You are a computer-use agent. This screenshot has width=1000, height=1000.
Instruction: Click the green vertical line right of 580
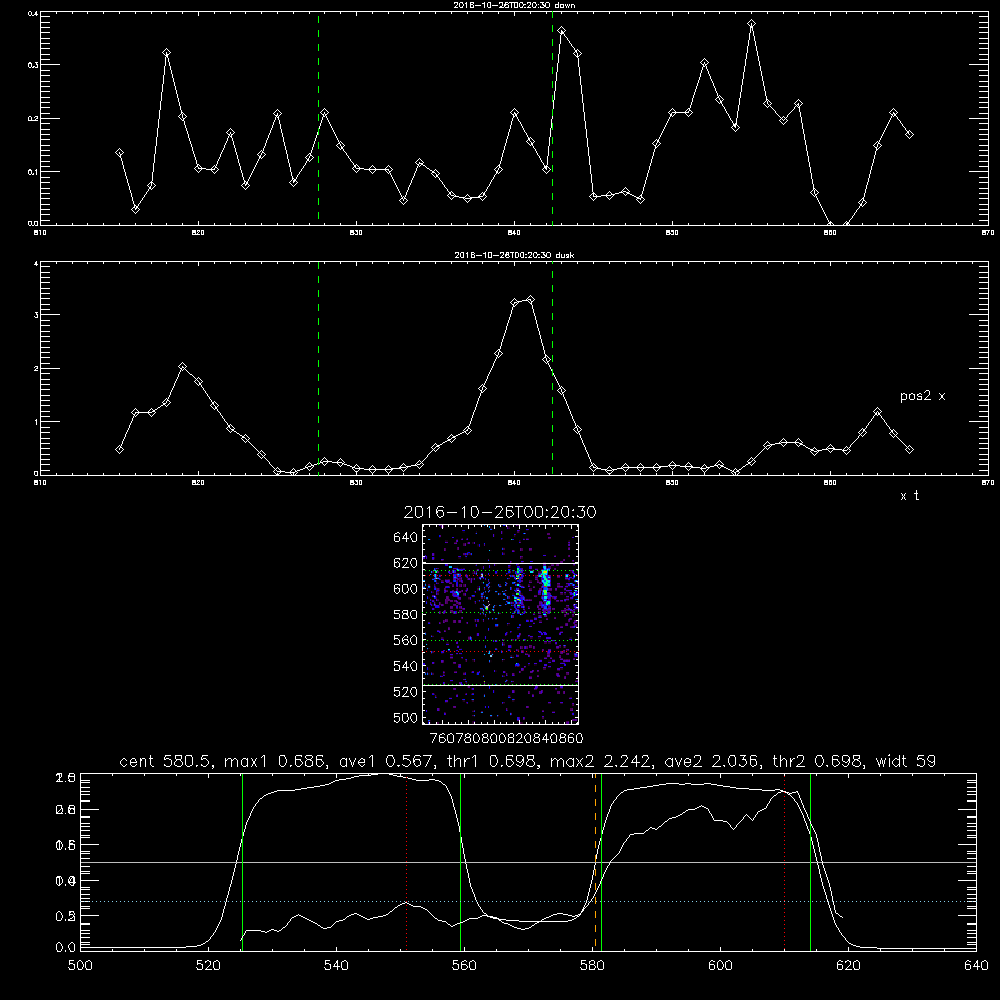pos(601,862)
